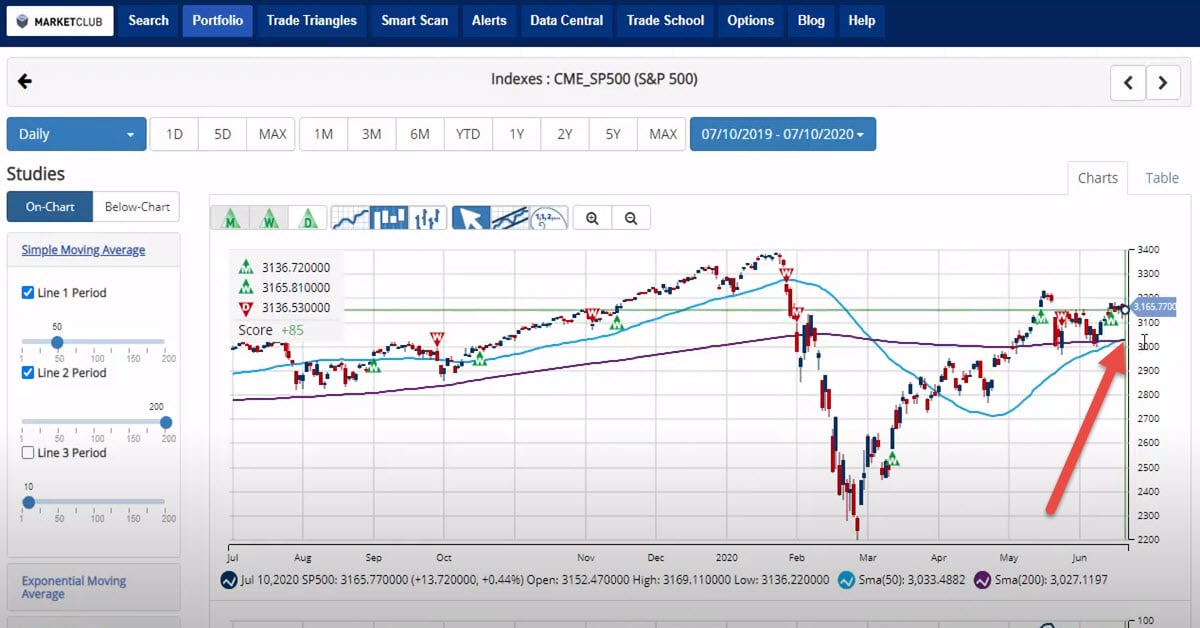Pick the Fibonacci drawing tool
Screen dimensions: 1200x628
(548, 218)
